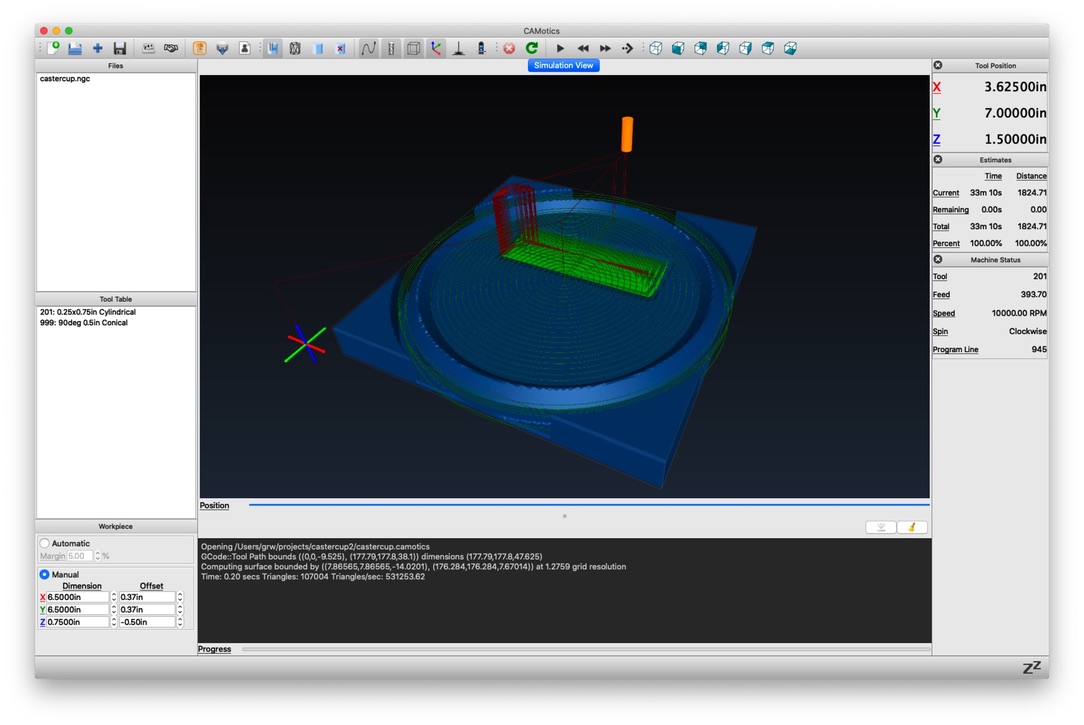Slow down playback with the rewind arrows
Screen dimensions: 1084x725
click(x=583, y=48)
